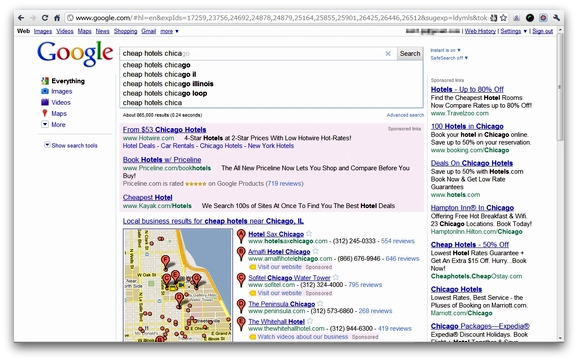
Task: Open the 719 reviews link for Priceline
Action: [284, 183]
